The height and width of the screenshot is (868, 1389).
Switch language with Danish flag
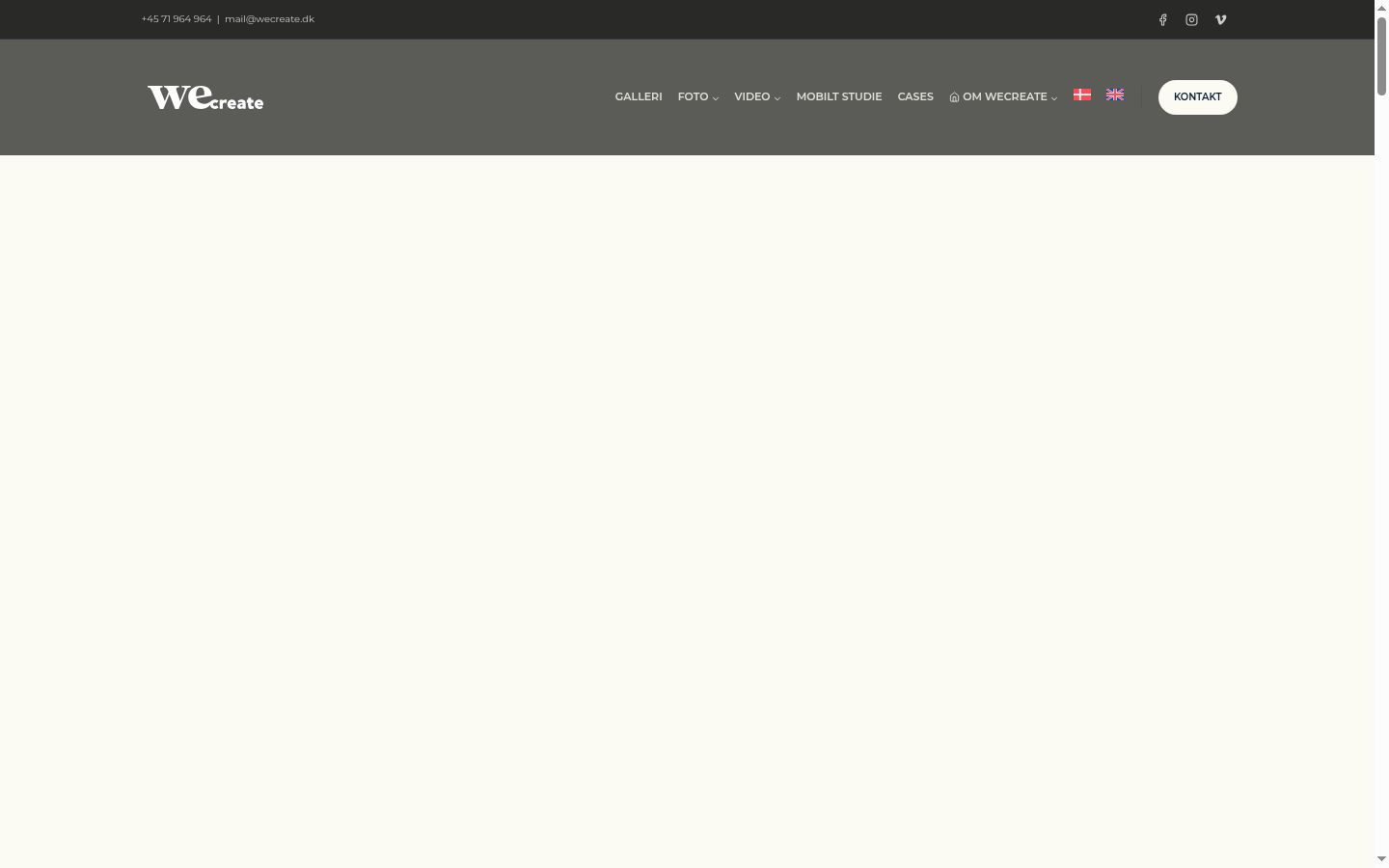coord(1082,95)
